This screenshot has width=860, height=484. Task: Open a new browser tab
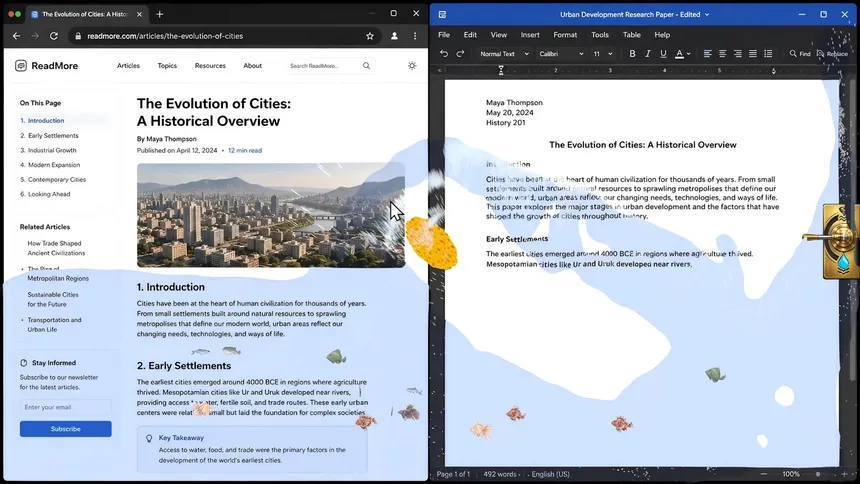point(160,14)
